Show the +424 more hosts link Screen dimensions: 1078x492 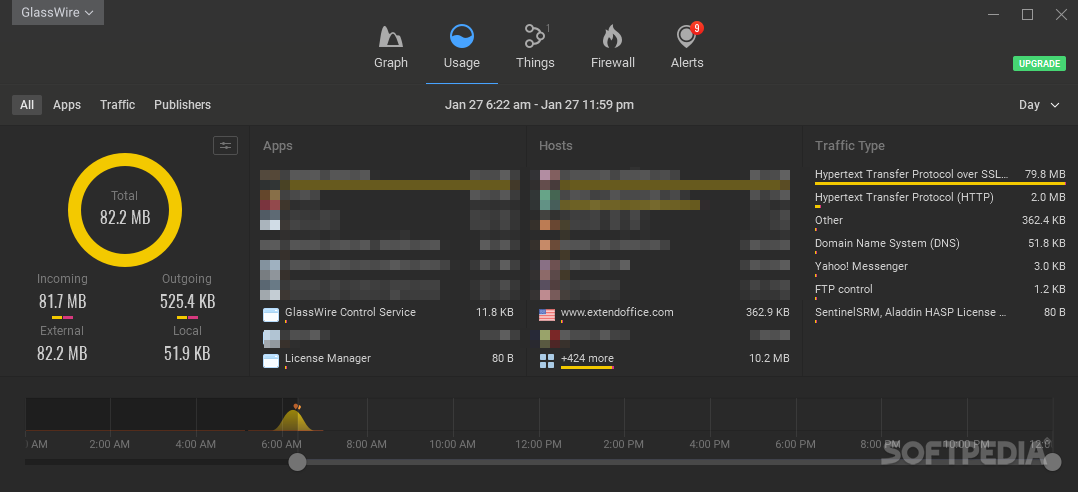tap(587, 358)
